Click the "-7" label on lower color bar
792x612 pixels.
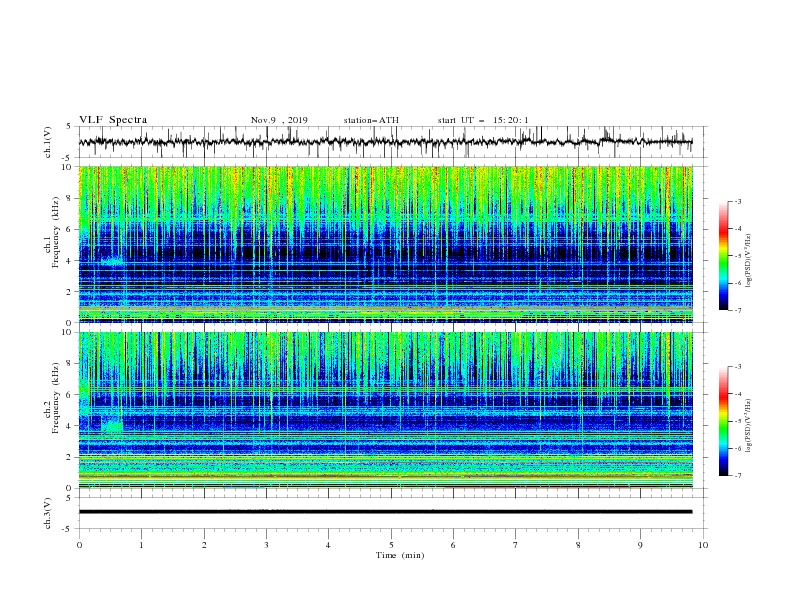coord(737,476)
